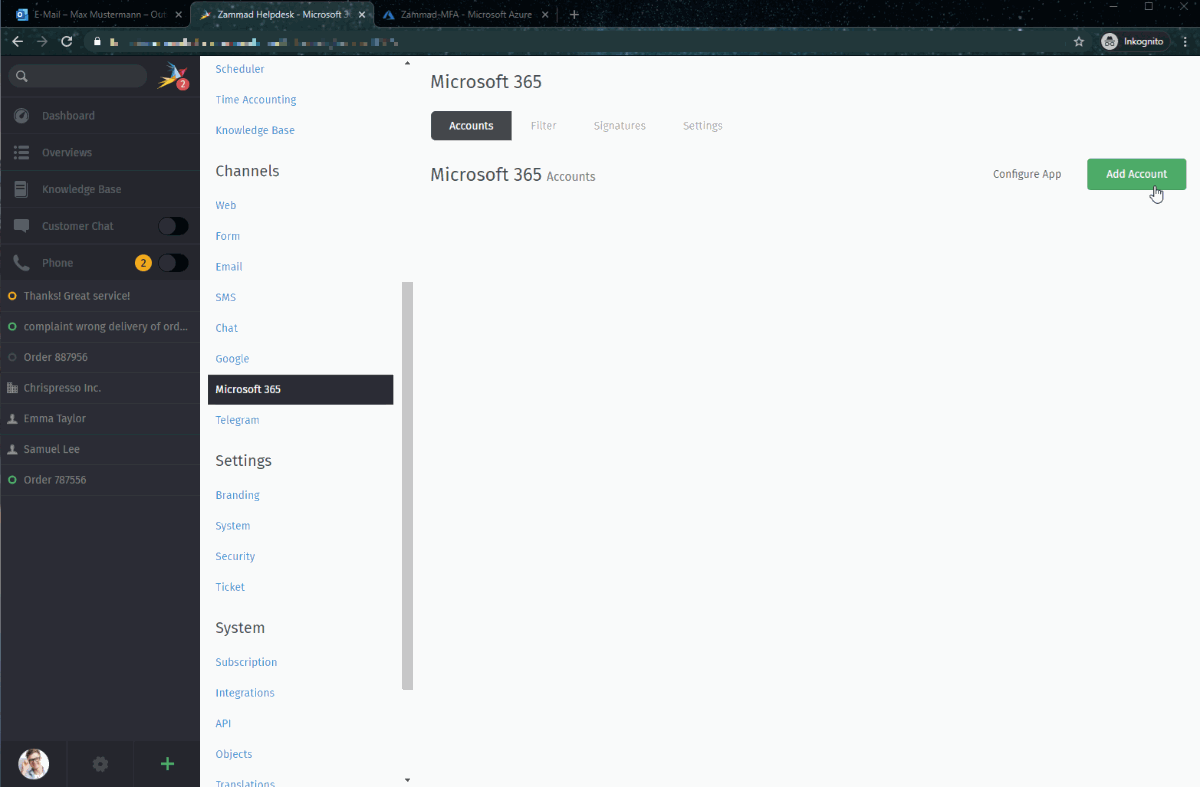1200x787 pixels.
Task: Open the Google channel
Action: tap(232, 359)
